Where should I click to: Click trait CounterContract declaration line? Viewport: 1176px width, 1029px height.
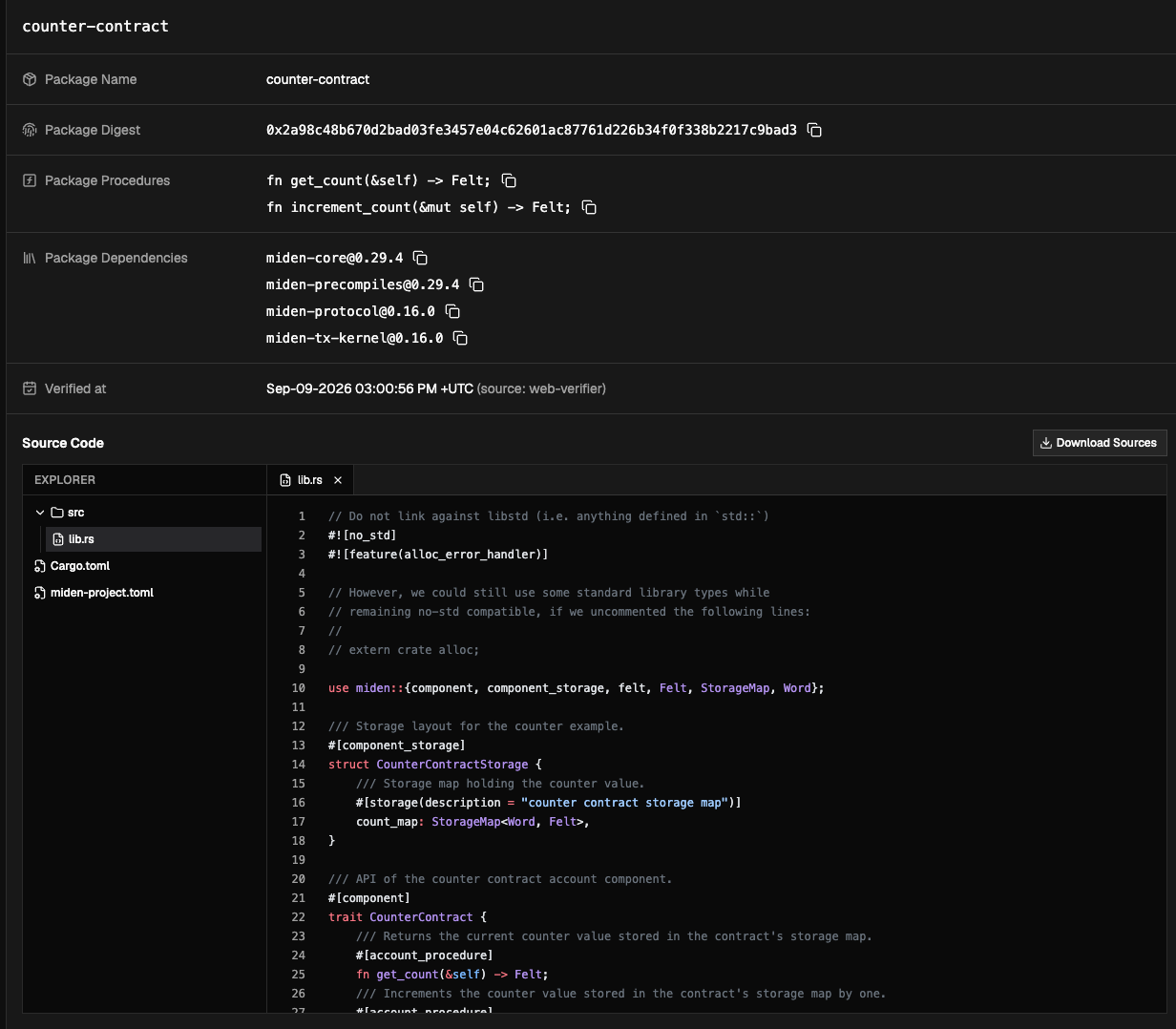click(408, 917)
